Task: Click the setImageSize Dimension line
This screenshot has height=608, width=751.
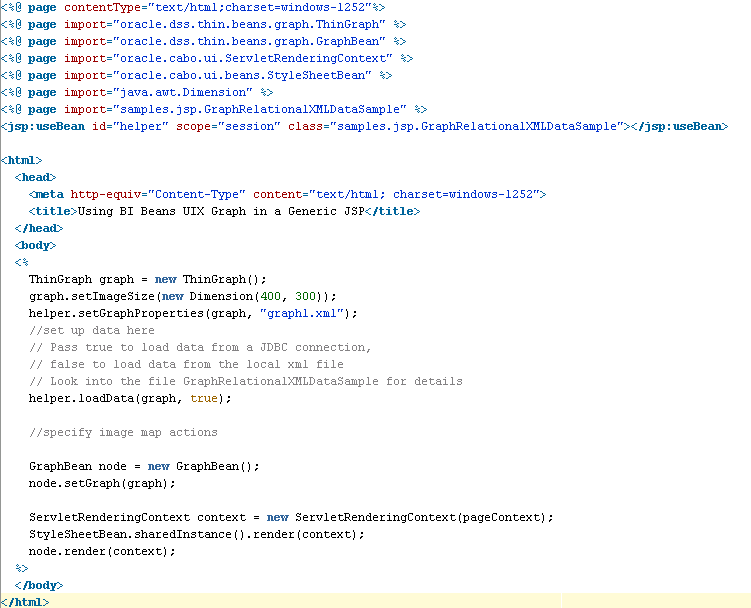Action: pyautogui.click(x=182, y=296)
